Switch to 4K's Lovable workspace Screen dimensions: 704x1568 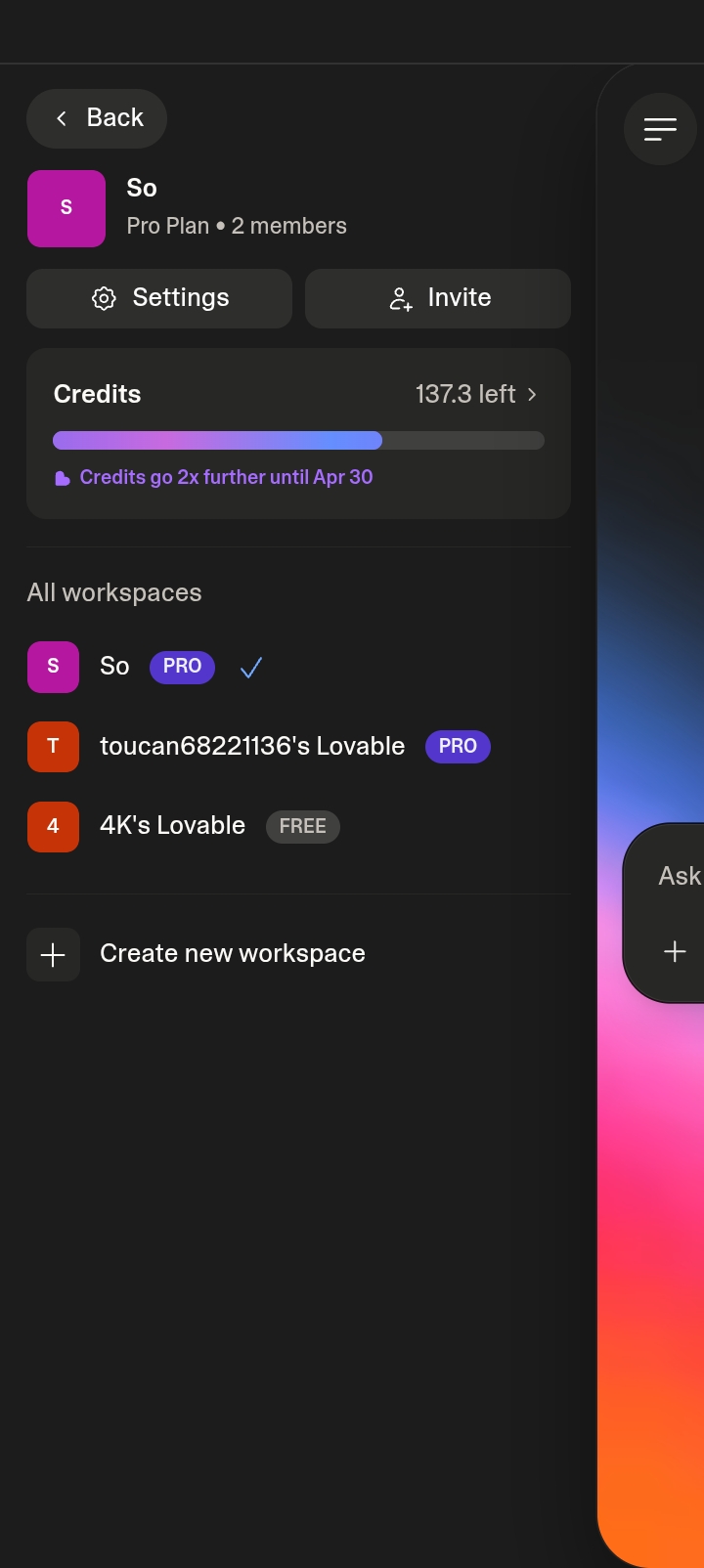tap(298, 826)
